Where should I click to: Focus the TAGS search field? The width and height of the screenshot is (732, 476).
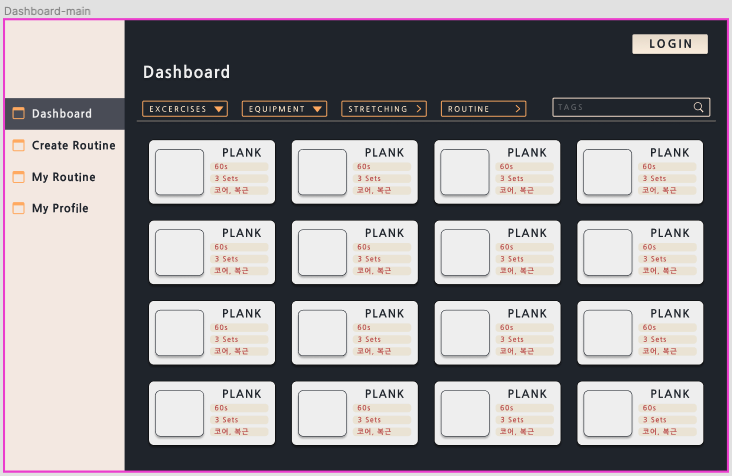pyautogui.click(x=631, y=107)
